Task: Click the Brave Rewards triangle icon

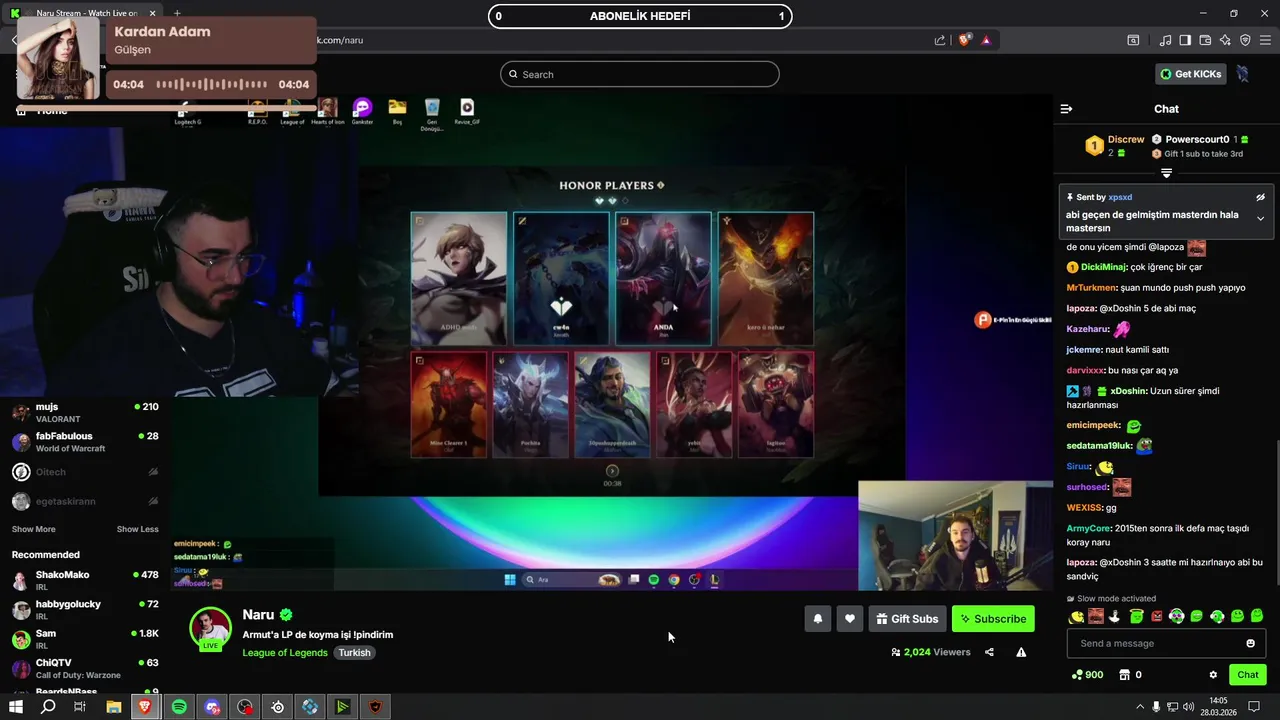Action: click(x=986, y=40)
